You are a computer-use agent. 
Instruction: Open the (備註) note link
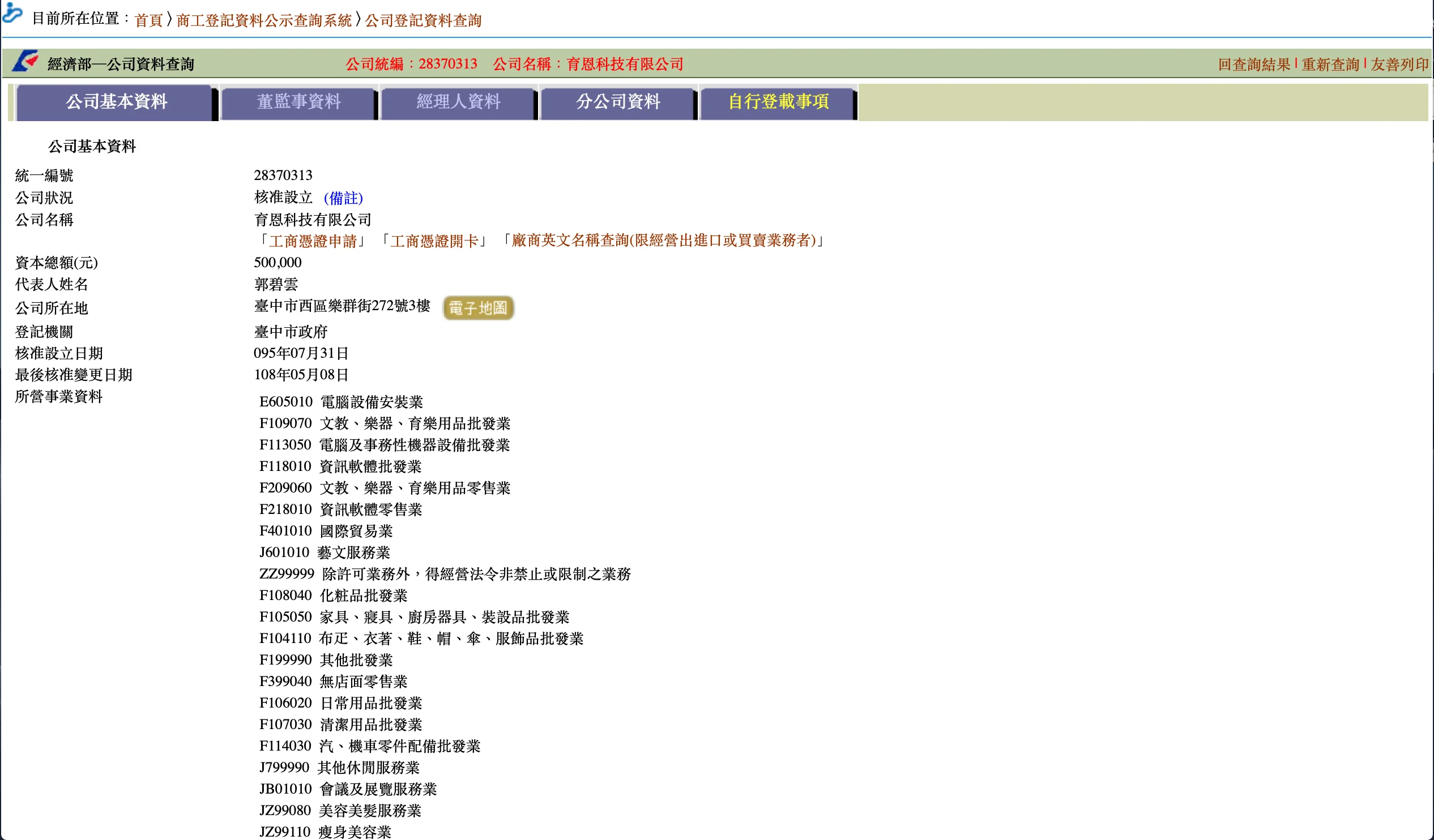click(343, 198)
